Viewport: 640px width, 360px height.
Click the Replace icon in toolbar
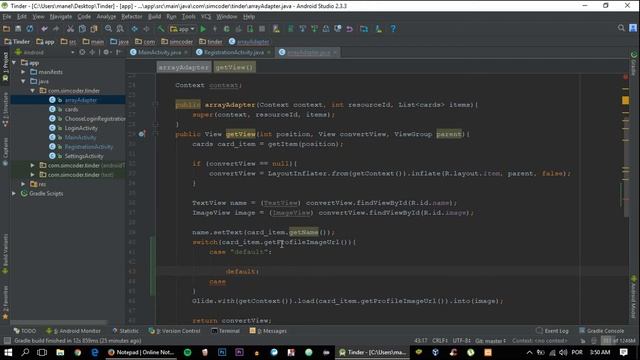pos(120,29)
